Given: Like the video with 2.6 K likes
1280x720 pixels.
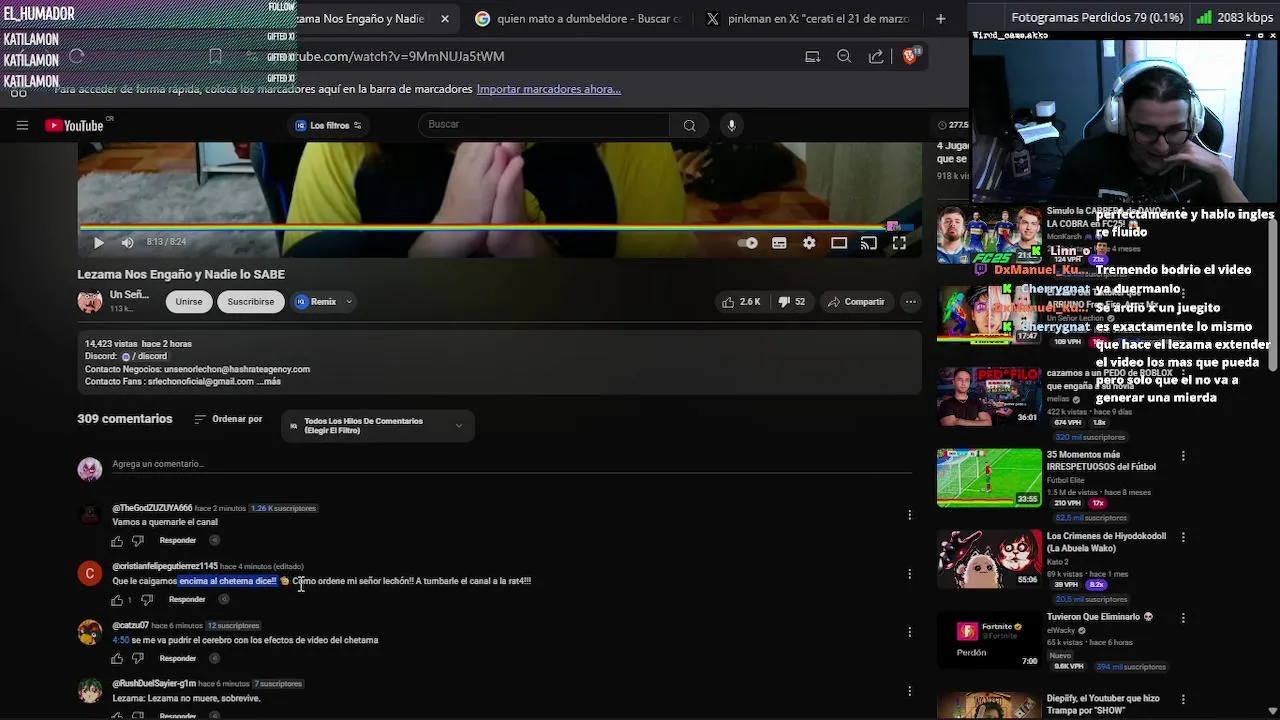Looking at the screenshot, I should coord(741,301).
